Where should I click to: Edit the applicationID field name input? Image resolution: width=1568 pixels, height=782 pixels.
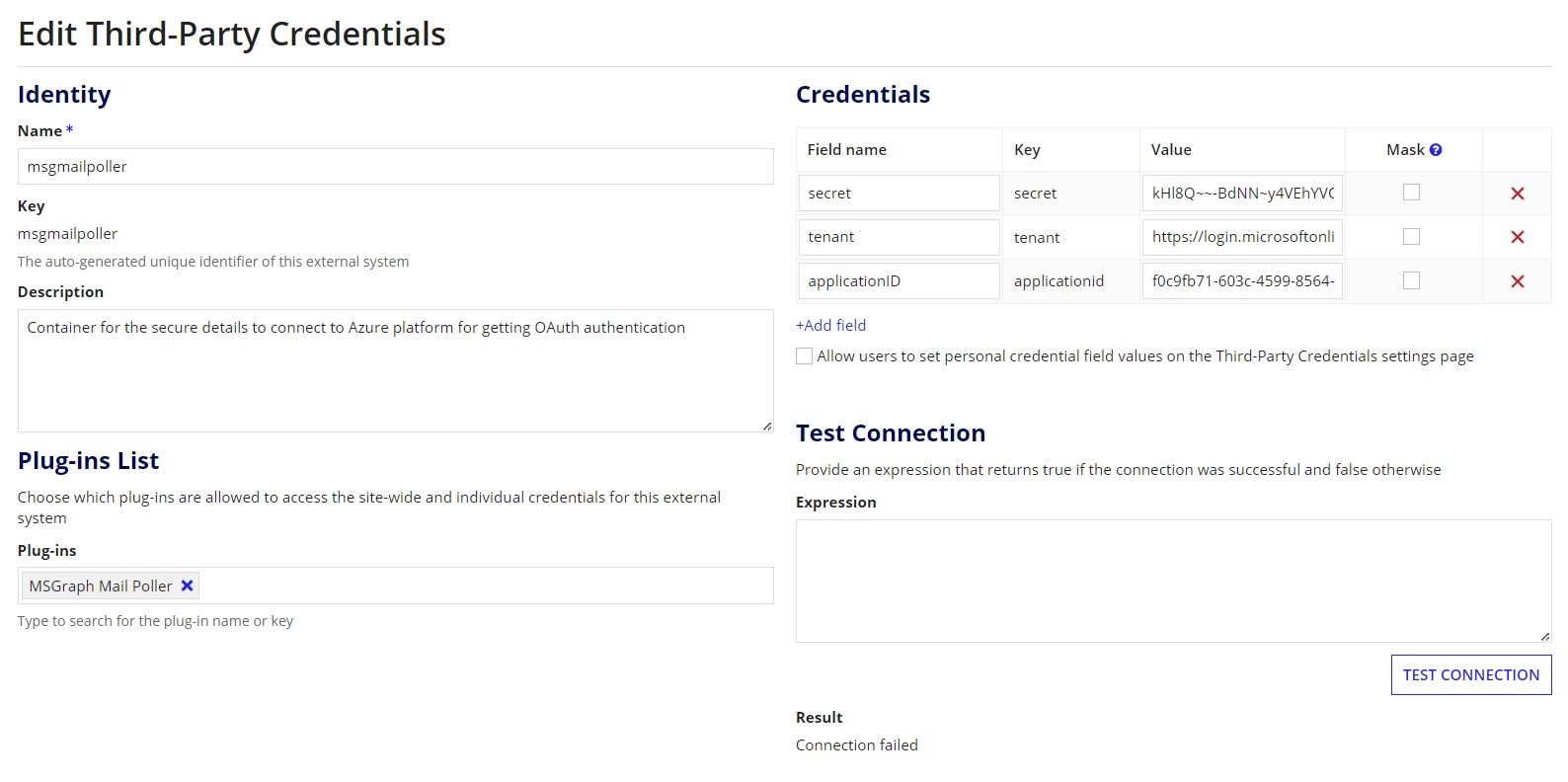(x=900, y=281)
